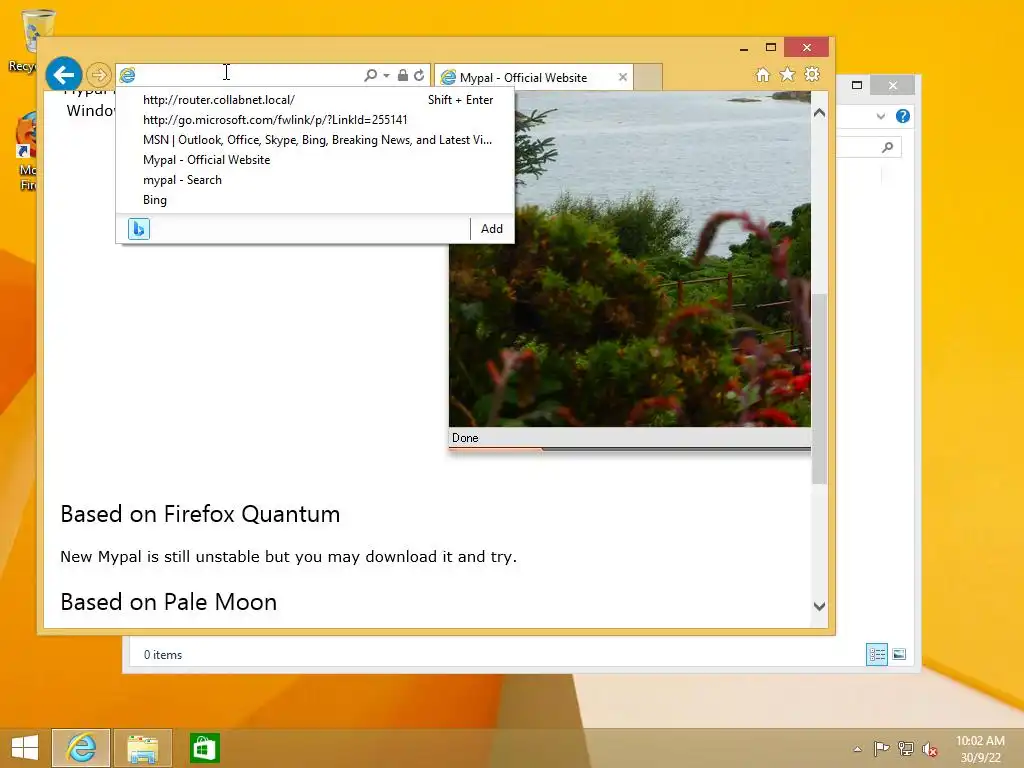1024x768 pixels.
Task: Click the Done status text under image
Action: [465, 438]
